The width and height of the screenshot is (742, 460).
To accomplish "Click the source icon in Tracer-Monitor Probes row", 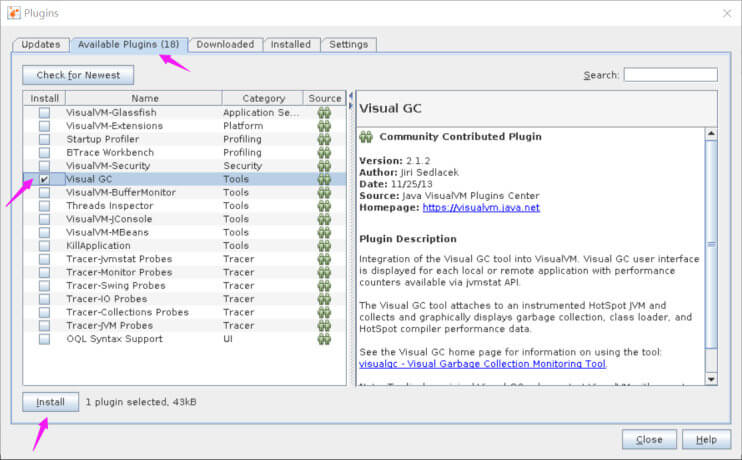I will click(x=324, y=272).
